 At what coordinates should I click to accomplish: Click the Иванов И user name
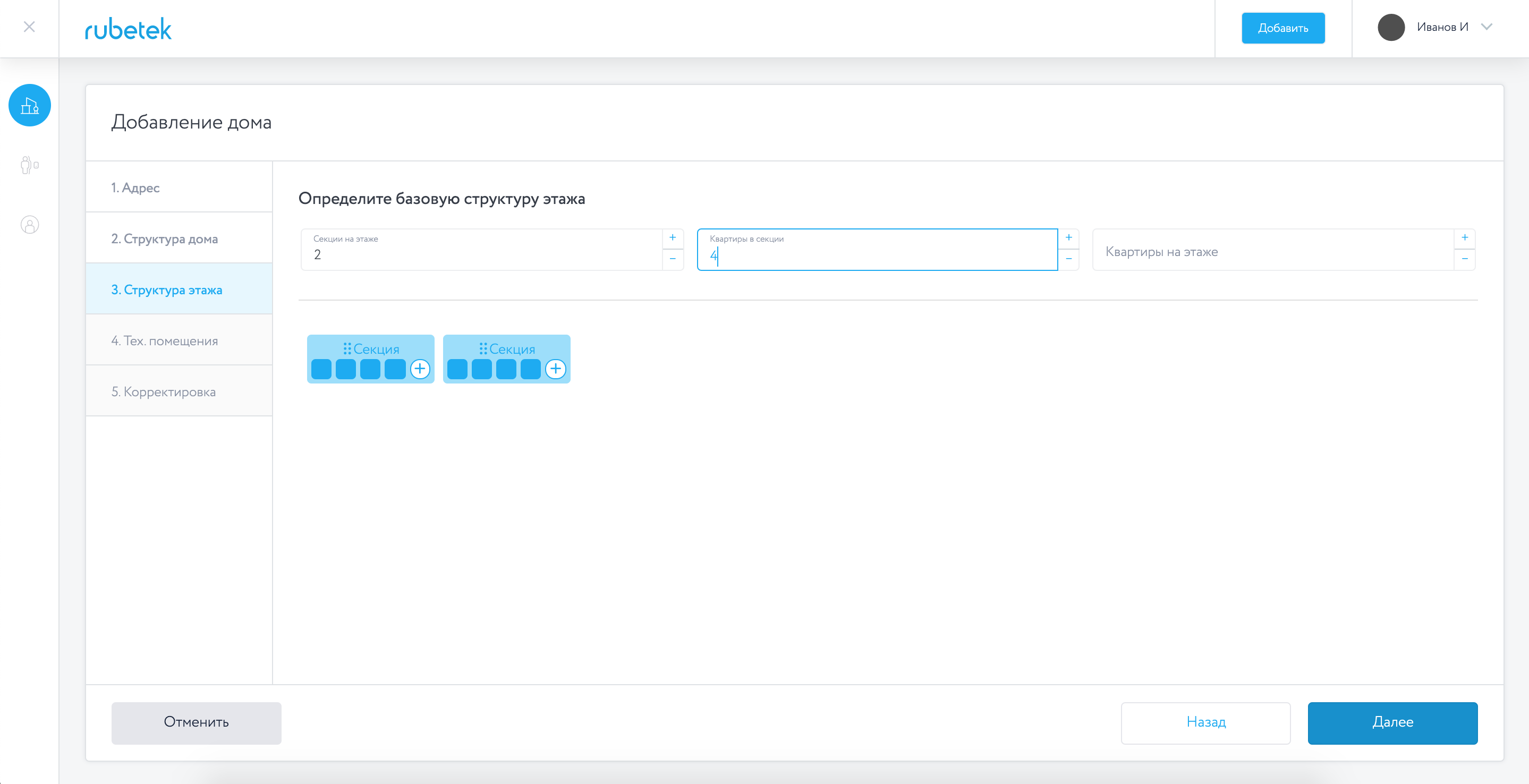1442,27
